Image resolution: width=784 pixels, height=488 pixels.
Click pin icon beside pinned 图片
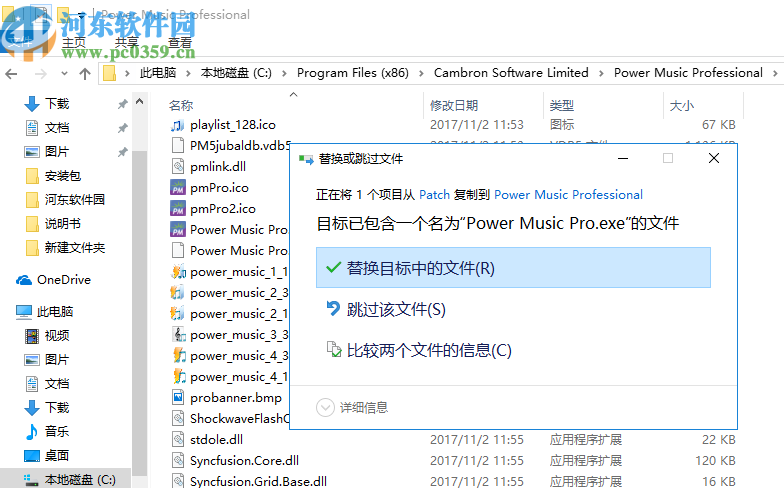click(122, 152)
